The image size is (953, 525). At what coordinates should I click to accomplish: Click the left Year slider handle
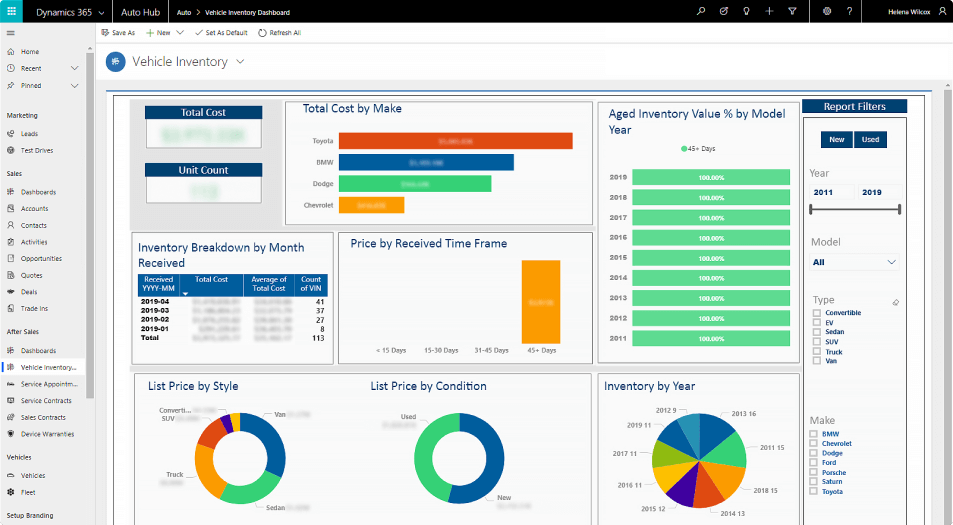[x=811, y=209]
